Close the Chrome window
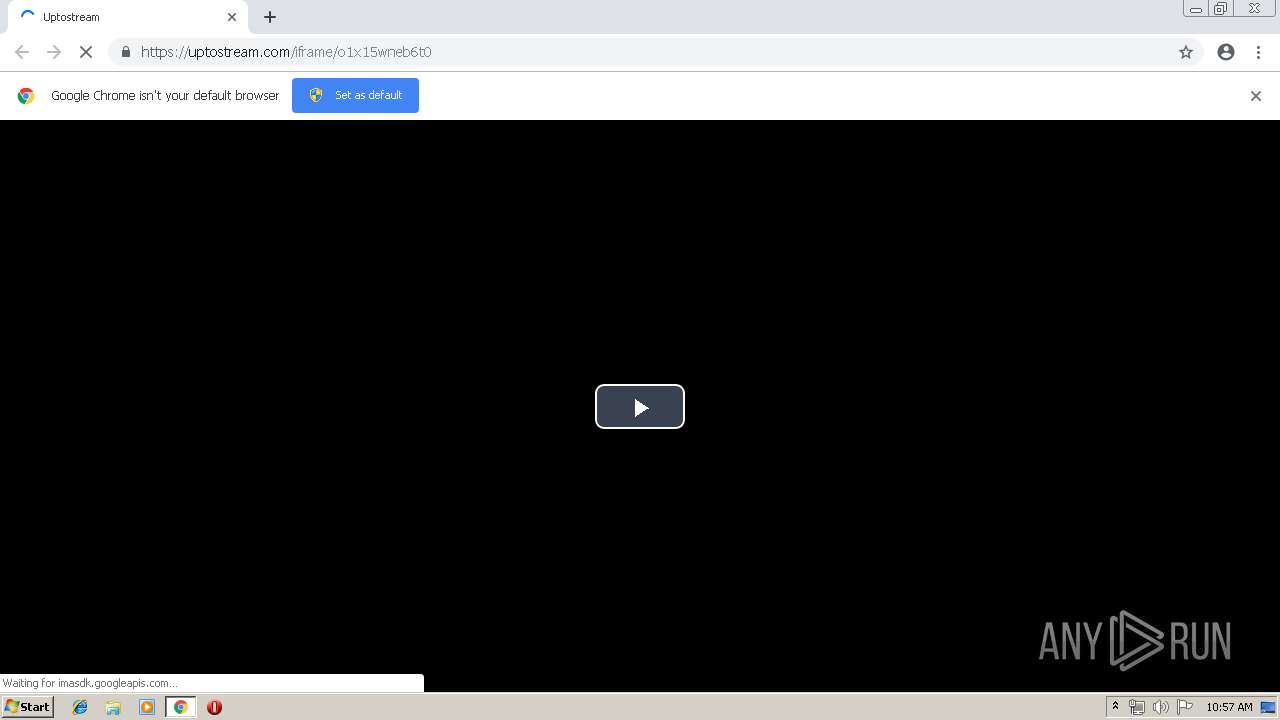 click(x=1255, y=9)
